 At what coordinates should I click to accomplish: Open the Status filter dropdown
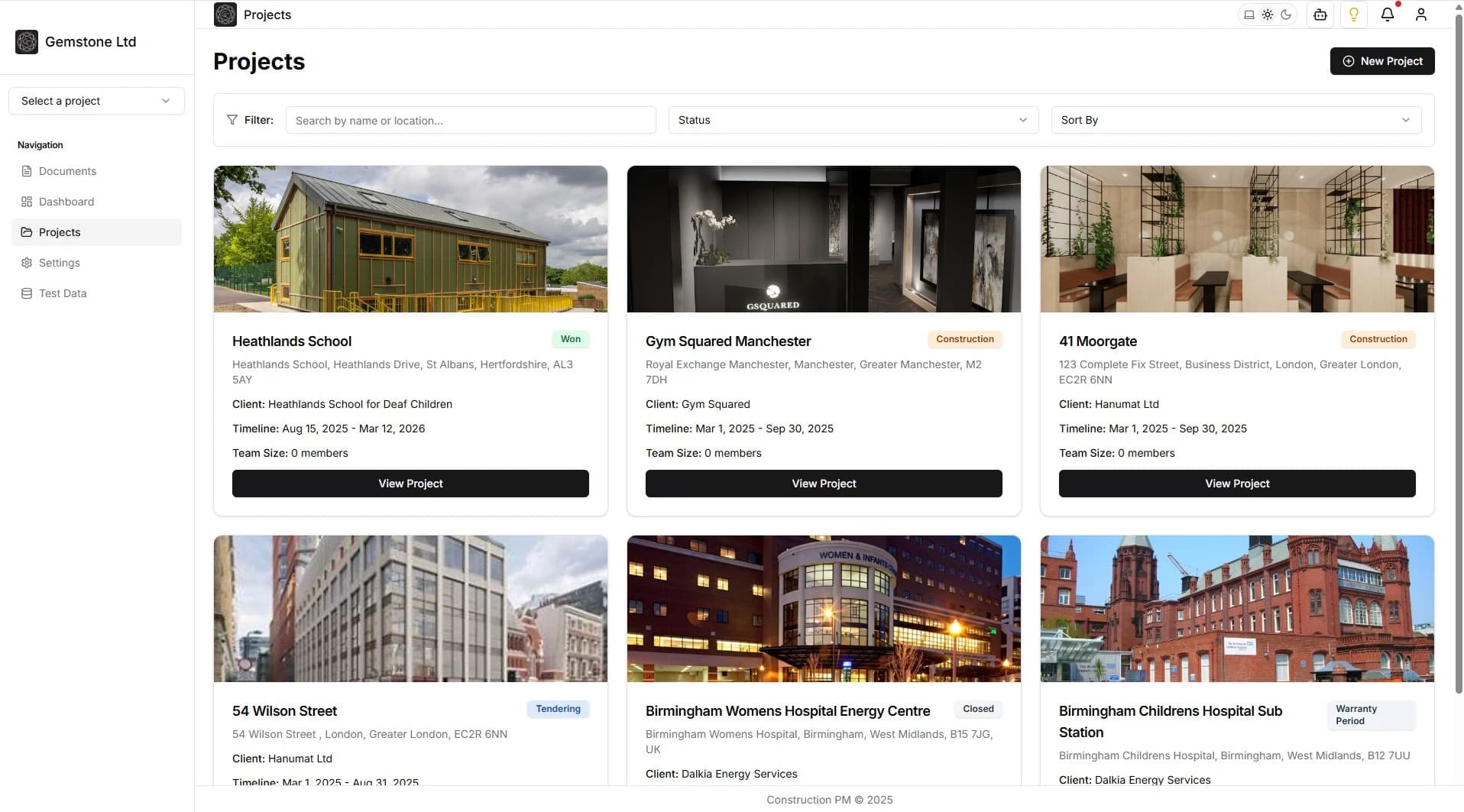tap(852, 119)
